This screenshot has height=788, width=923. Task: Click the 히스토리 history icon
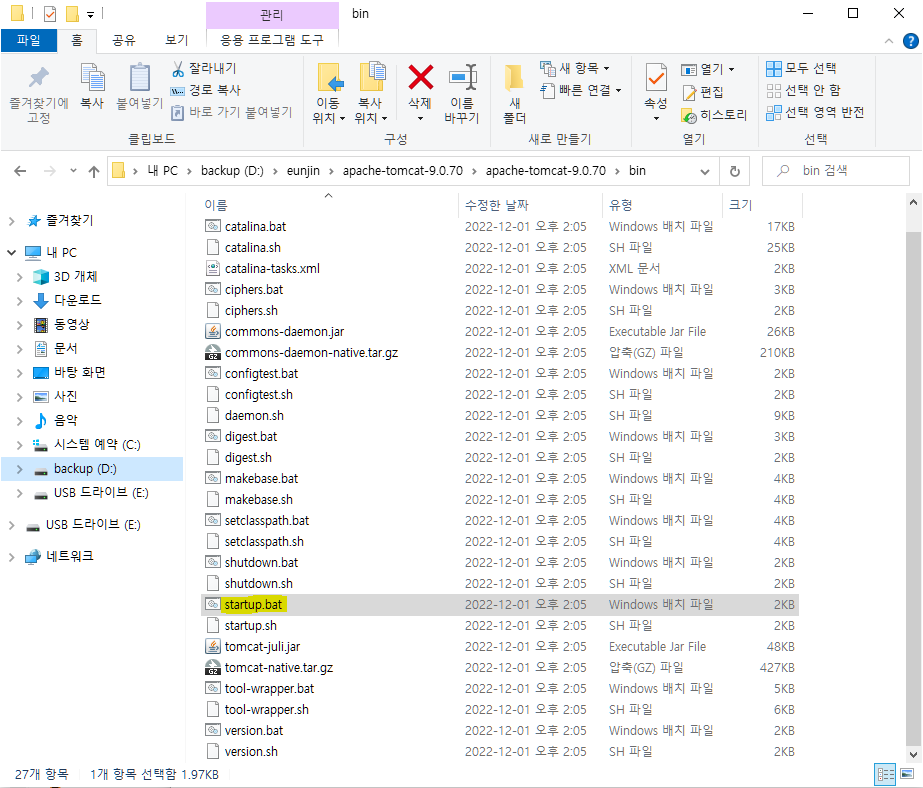click(689, 115)
